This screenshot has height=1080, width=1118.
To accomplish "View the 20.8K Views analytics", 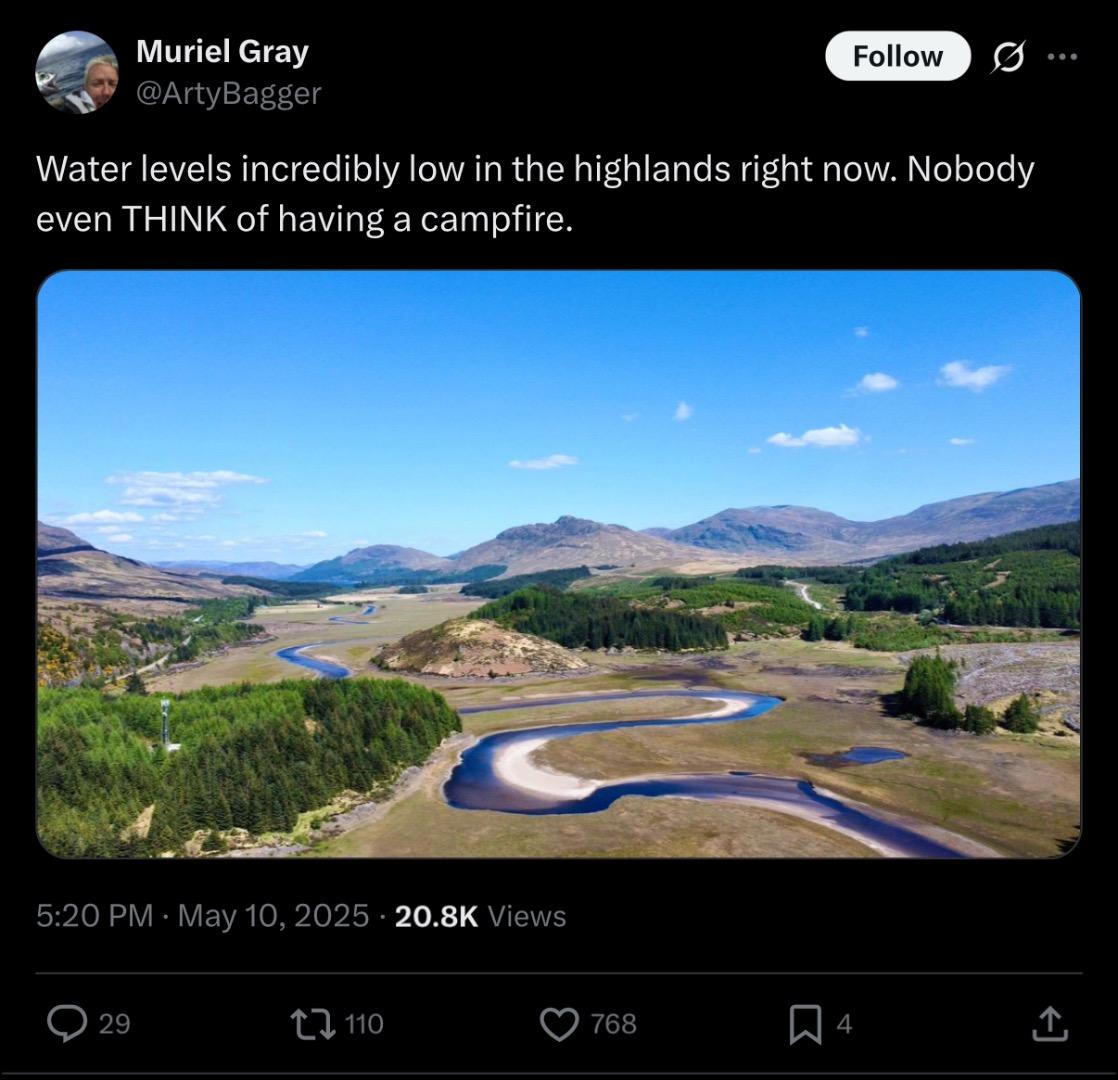I will tap(480, 915).
